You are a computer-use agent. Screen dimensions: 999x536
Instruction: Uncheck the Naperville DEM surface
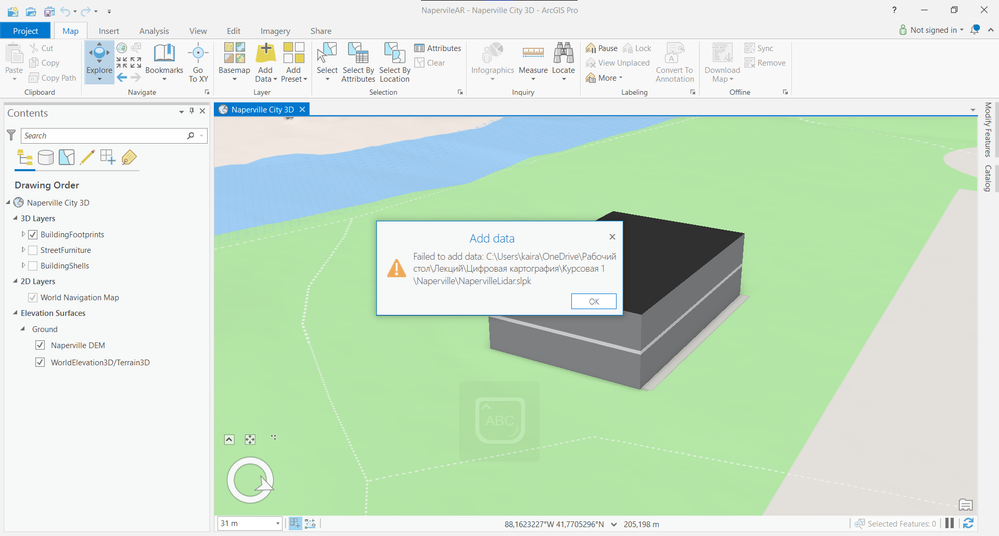pyautogui.click(x=40, y=345)
